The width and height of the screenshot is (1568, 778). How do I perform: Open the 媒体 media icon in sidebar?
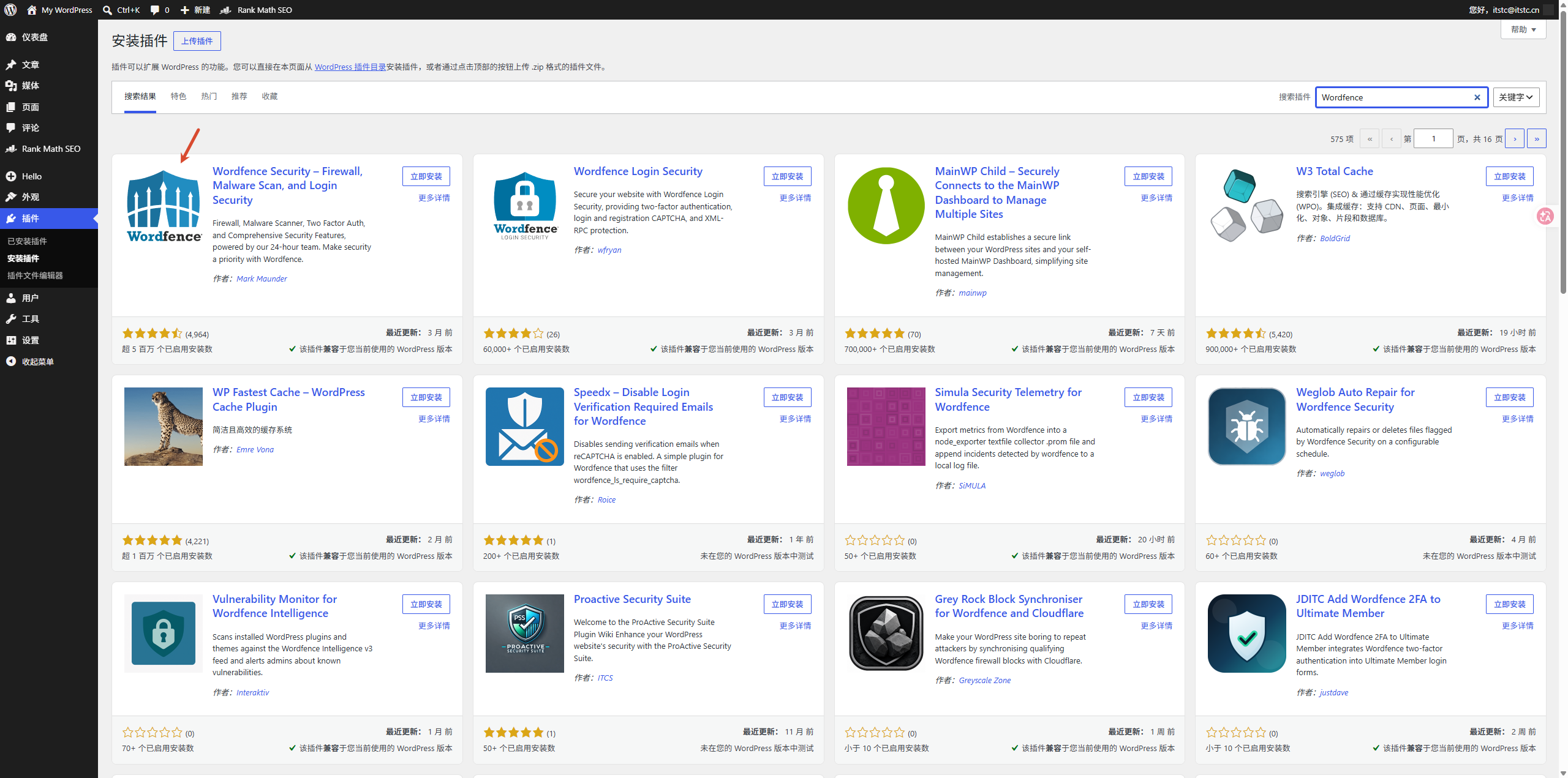pos(11,86)
